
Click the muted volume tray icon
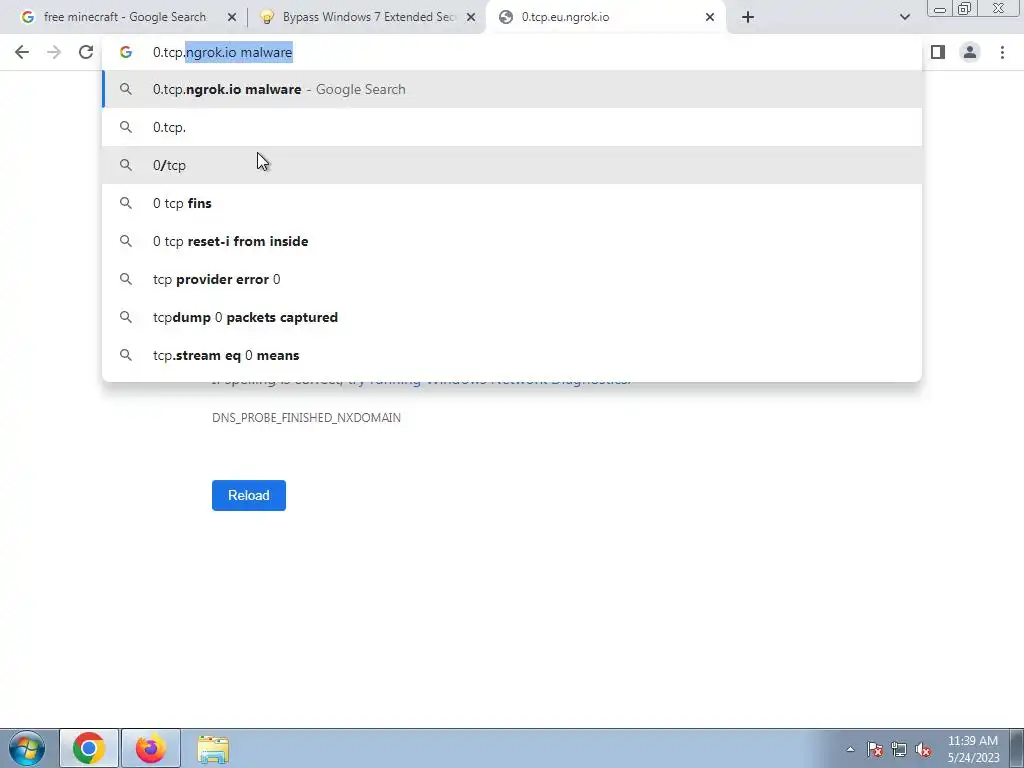(x=923, y=749)
